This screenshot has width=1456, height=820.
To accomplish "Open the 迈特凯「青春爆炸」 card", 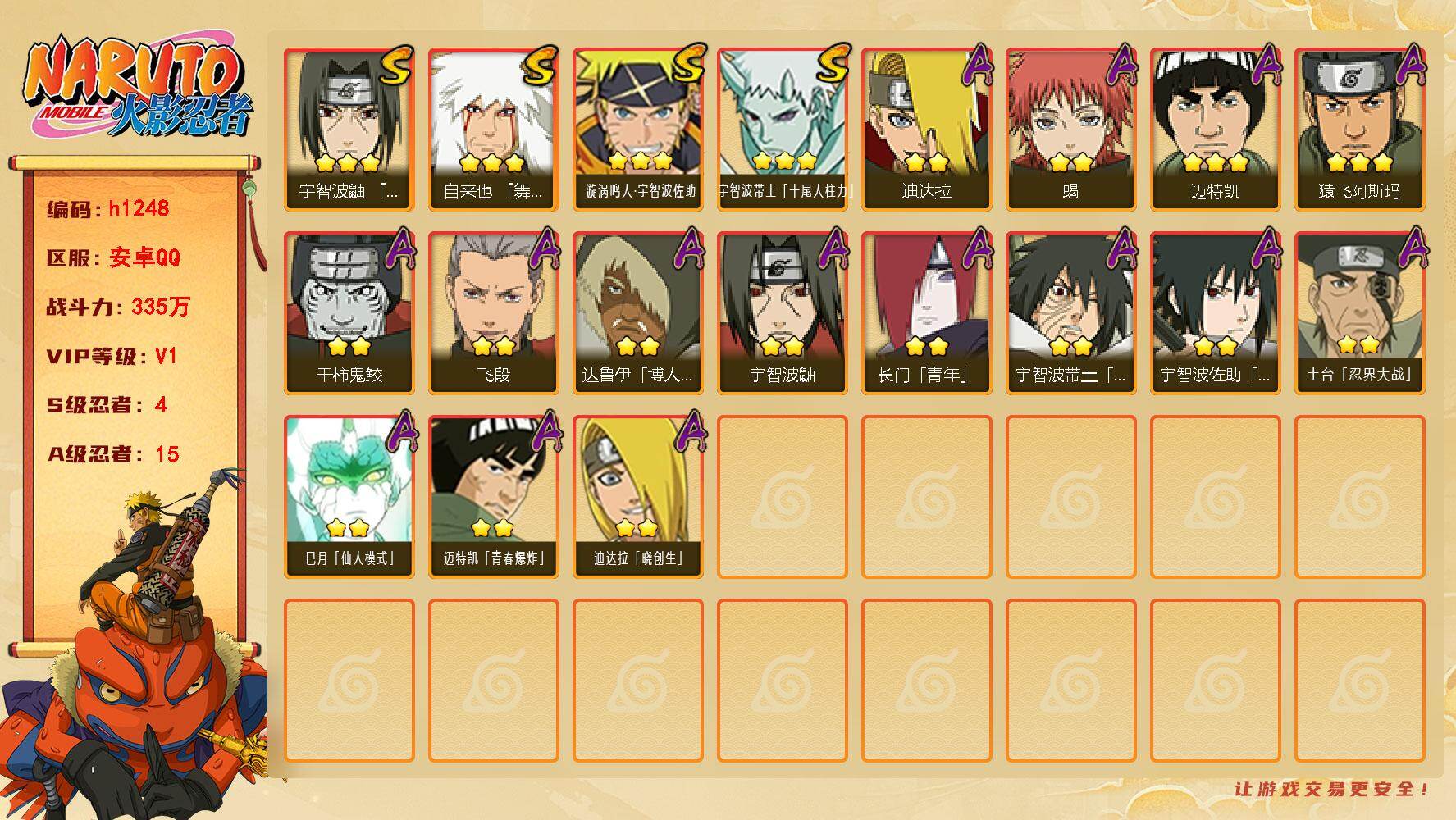I will pos(493,497).
